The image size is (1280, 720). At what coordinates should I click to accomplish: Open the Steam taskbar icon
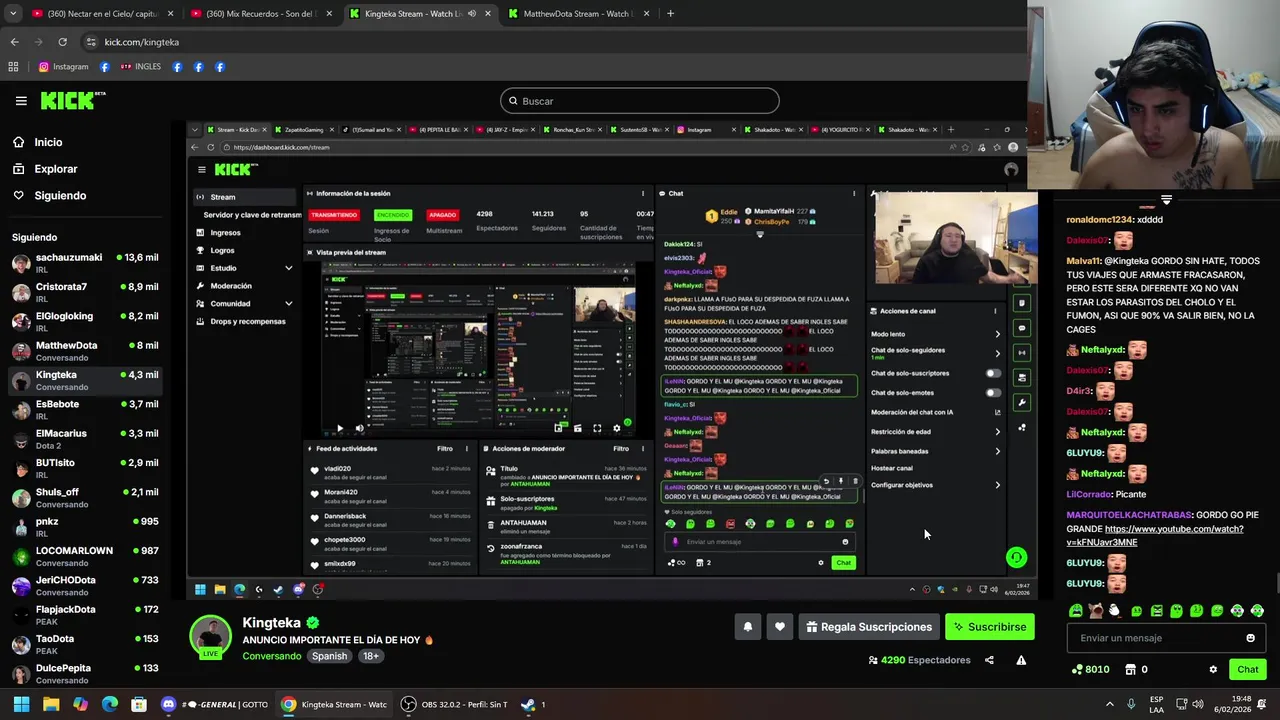(528, 704)
